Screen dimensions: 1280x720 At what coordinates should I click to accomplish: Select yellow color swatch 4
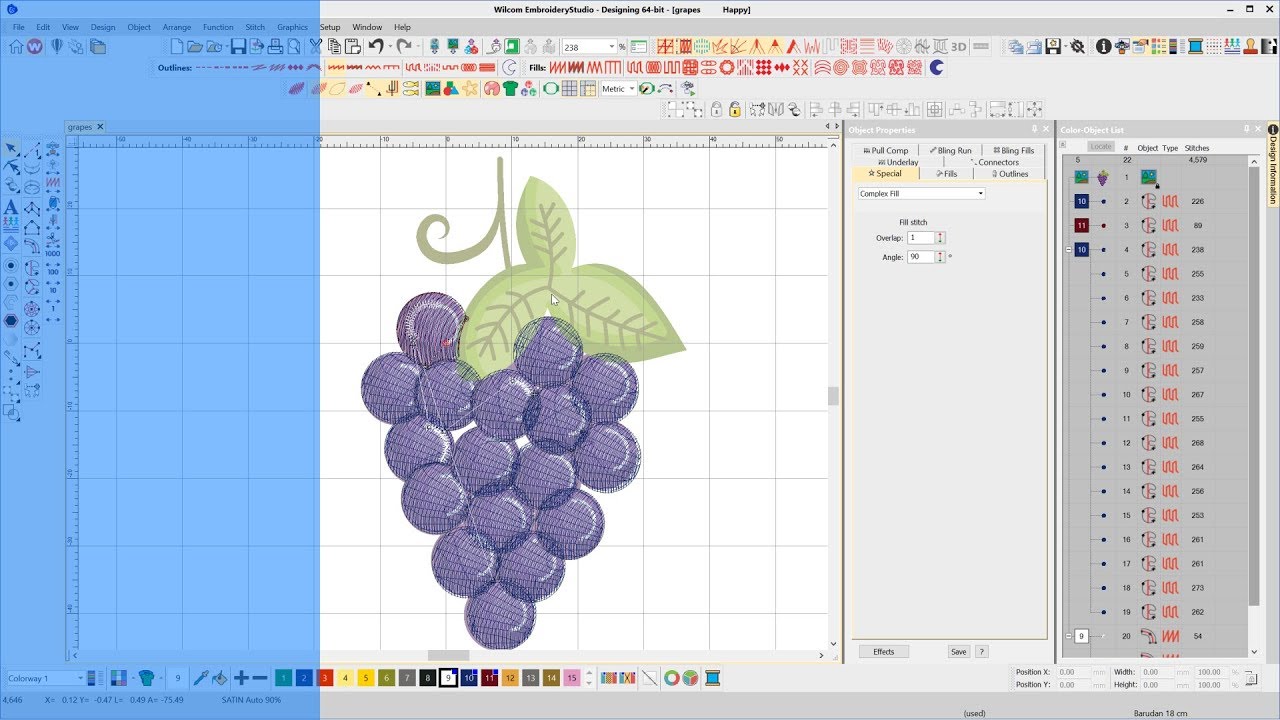[x=345, y=678]
